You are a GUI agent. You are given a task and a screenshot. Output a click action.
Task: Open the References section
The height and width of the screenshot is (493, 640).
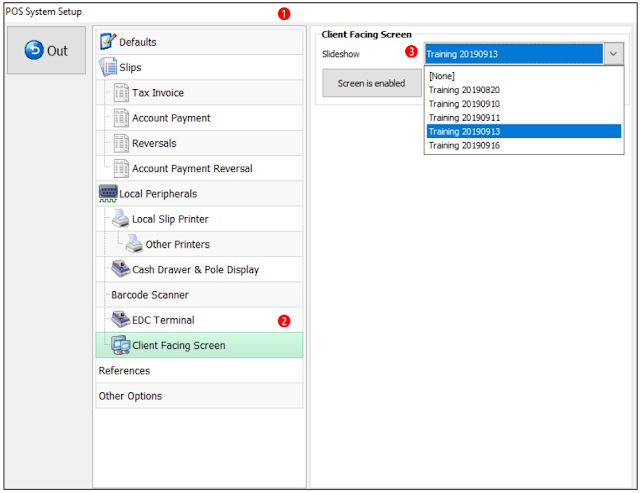click(200, 371)
